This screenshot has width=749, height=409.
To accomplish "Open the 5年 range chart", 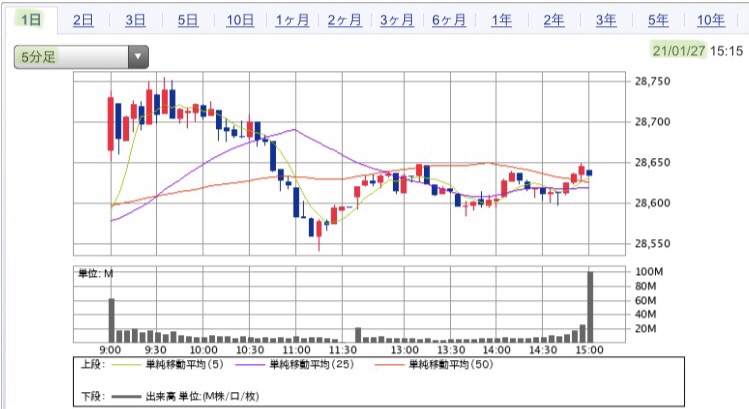I will pyautogui.click(x=658, y=20).
